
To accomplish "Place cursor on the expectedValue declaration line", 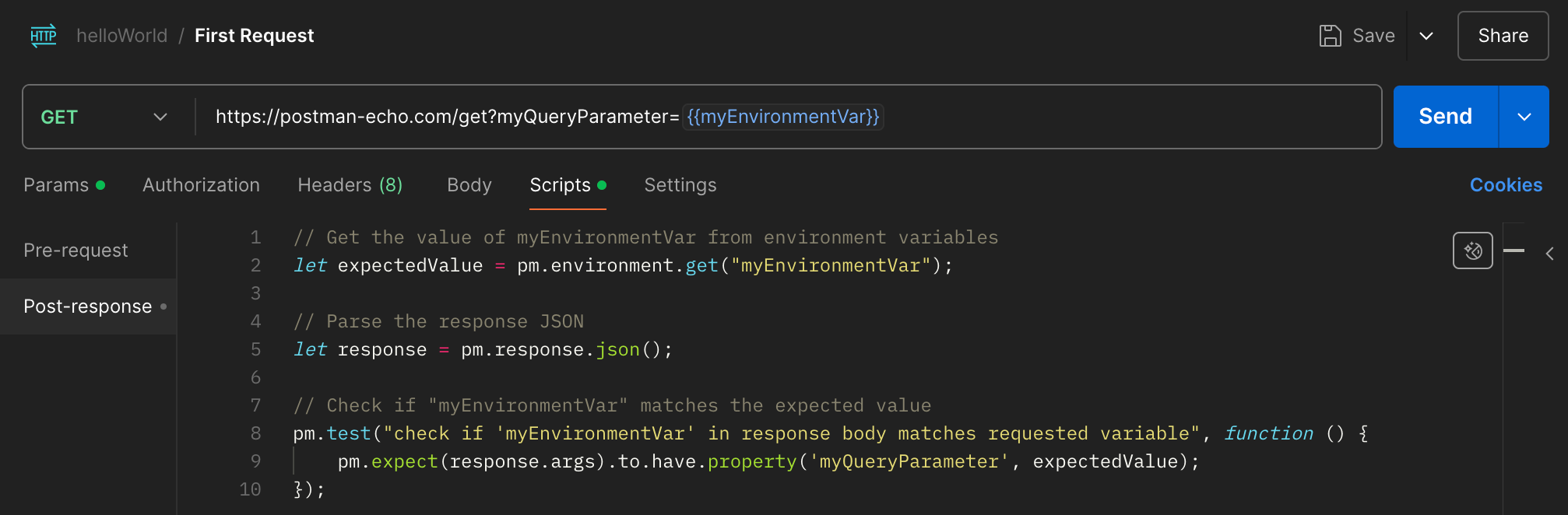I will (623, 265).
